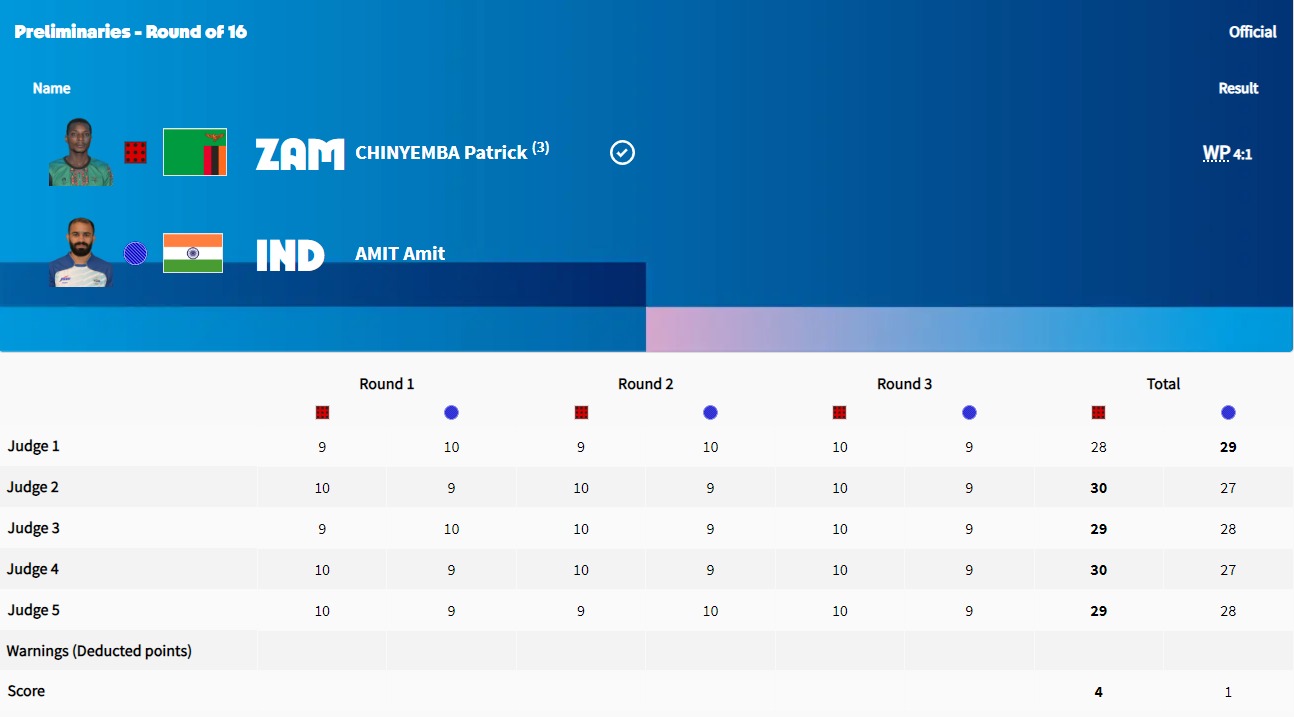Click the blue corner icon under Round 2
Viewport: 1294px width, 717px height.
(x=710, y=412)
